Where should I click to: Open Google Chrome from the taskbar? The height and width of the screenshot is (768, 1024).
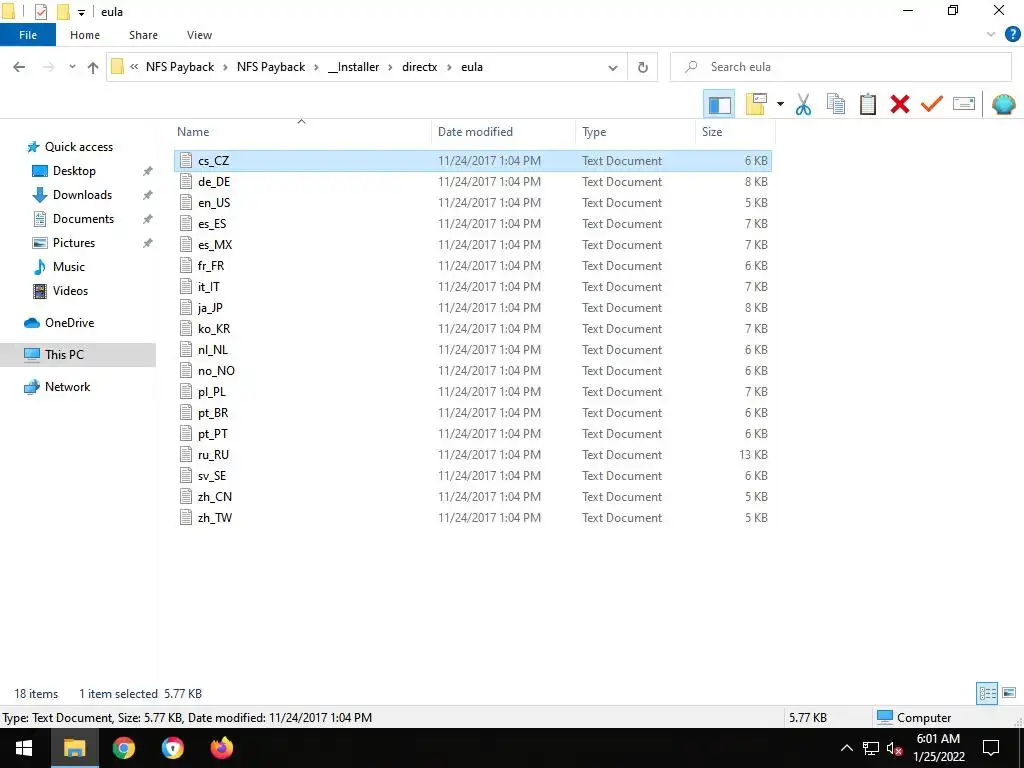point(123,748)
